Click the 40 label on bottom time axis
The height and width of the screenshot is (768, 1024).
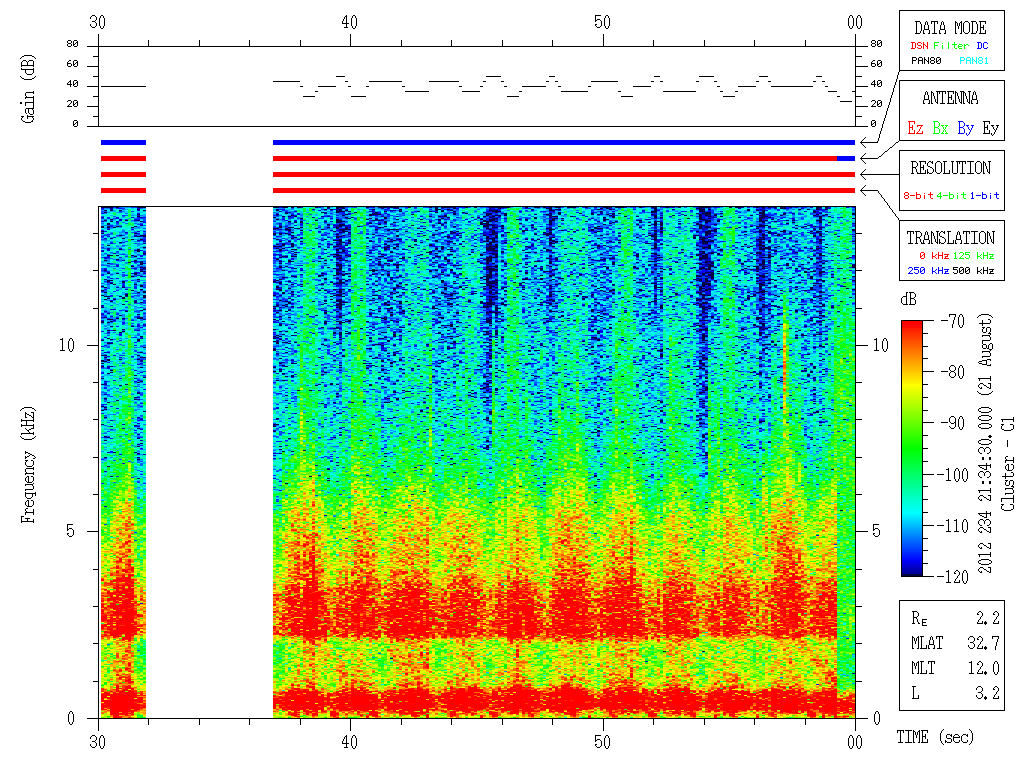350,743
